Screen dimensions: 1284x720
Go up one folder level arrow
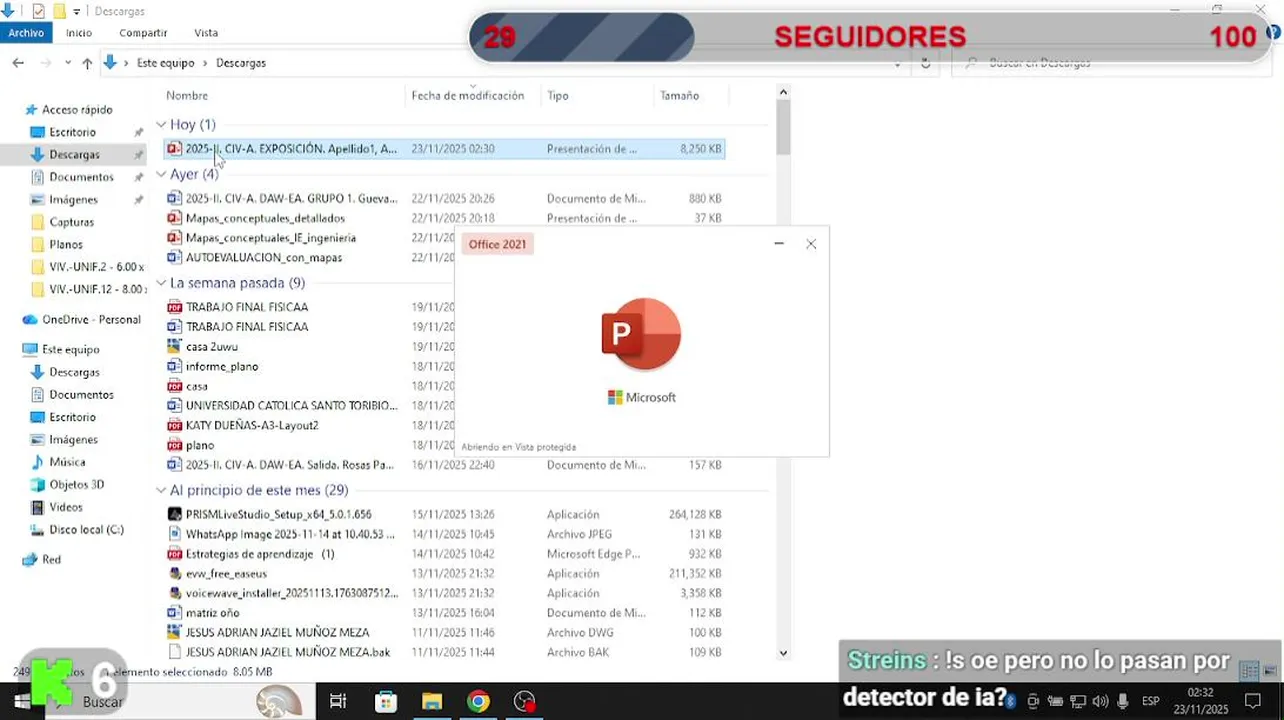point(87,63)
